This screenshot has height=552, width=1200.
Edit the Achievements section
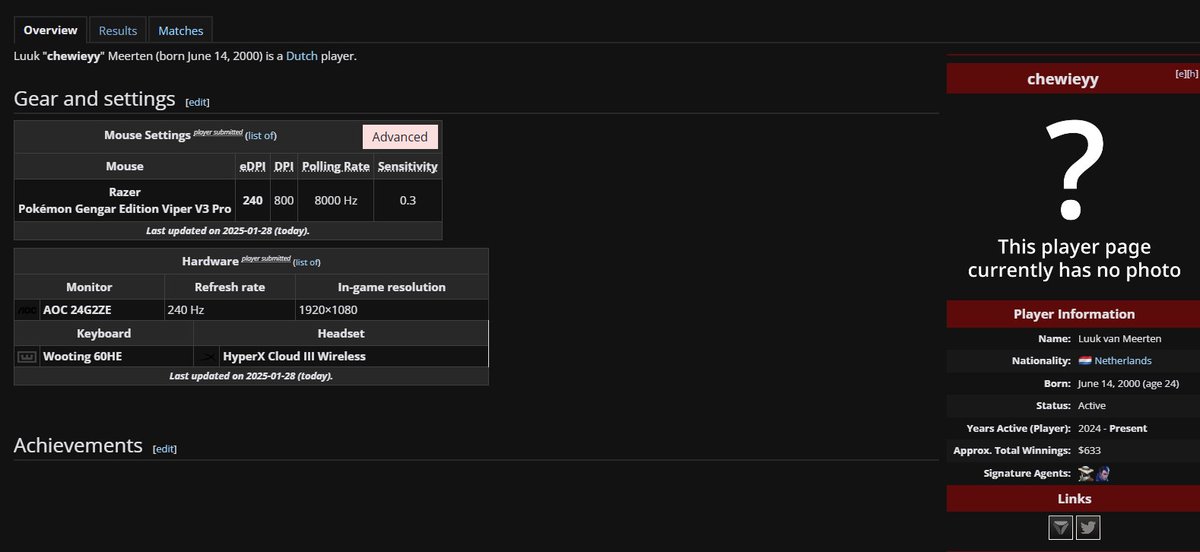(x=165, y=449)
